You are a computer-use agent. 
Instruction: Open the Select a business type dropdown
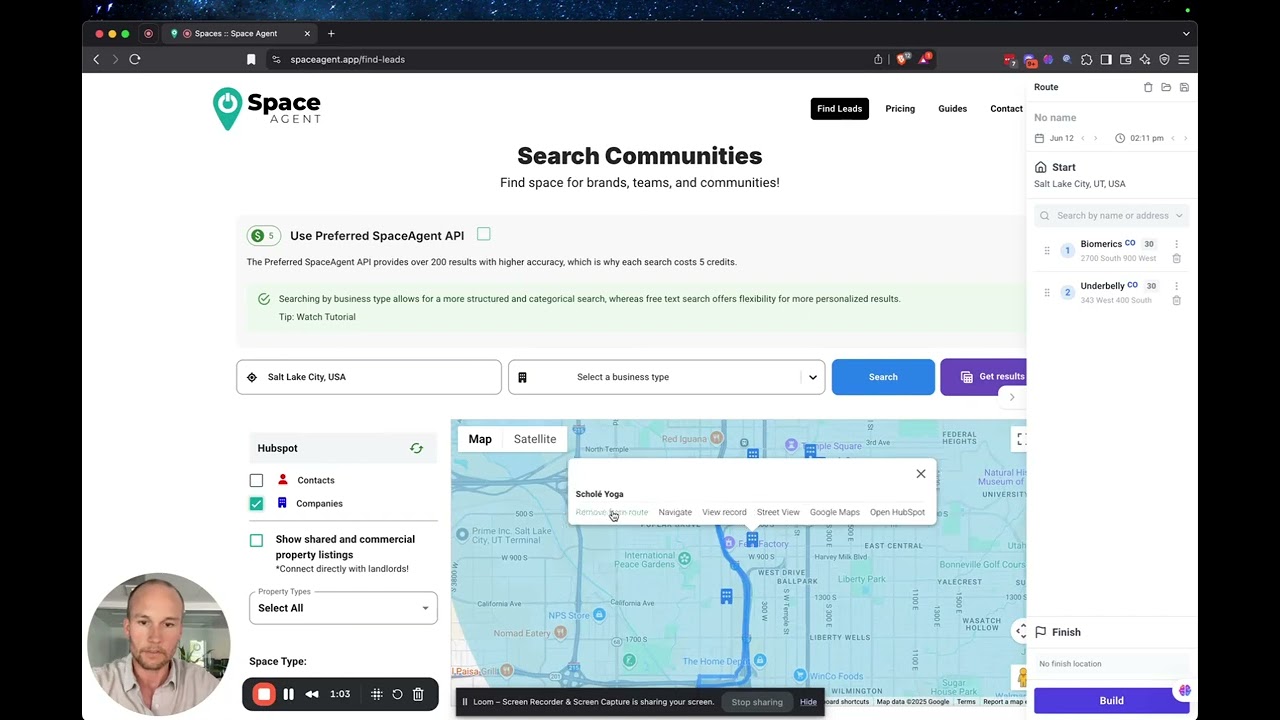coord(666,377)
